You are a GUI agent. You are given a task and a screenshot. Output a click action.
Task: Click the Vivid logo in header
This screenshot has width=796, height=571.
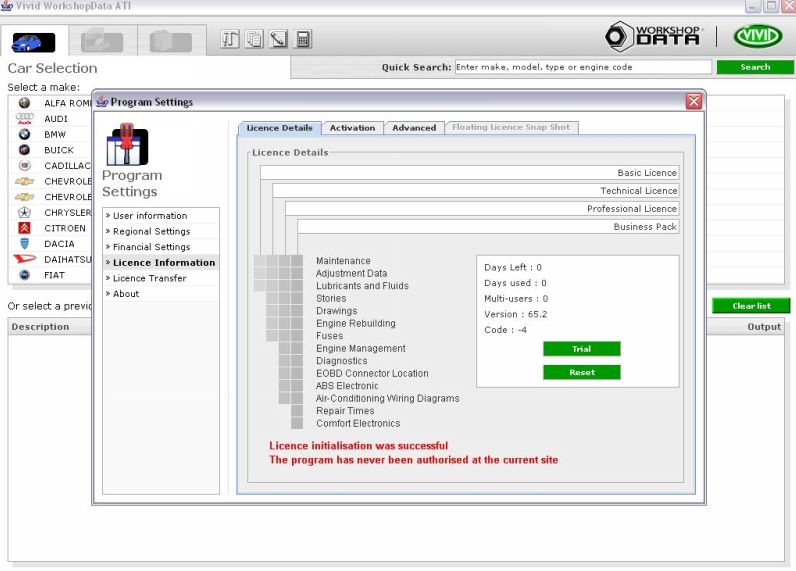[x=757, y=37]
